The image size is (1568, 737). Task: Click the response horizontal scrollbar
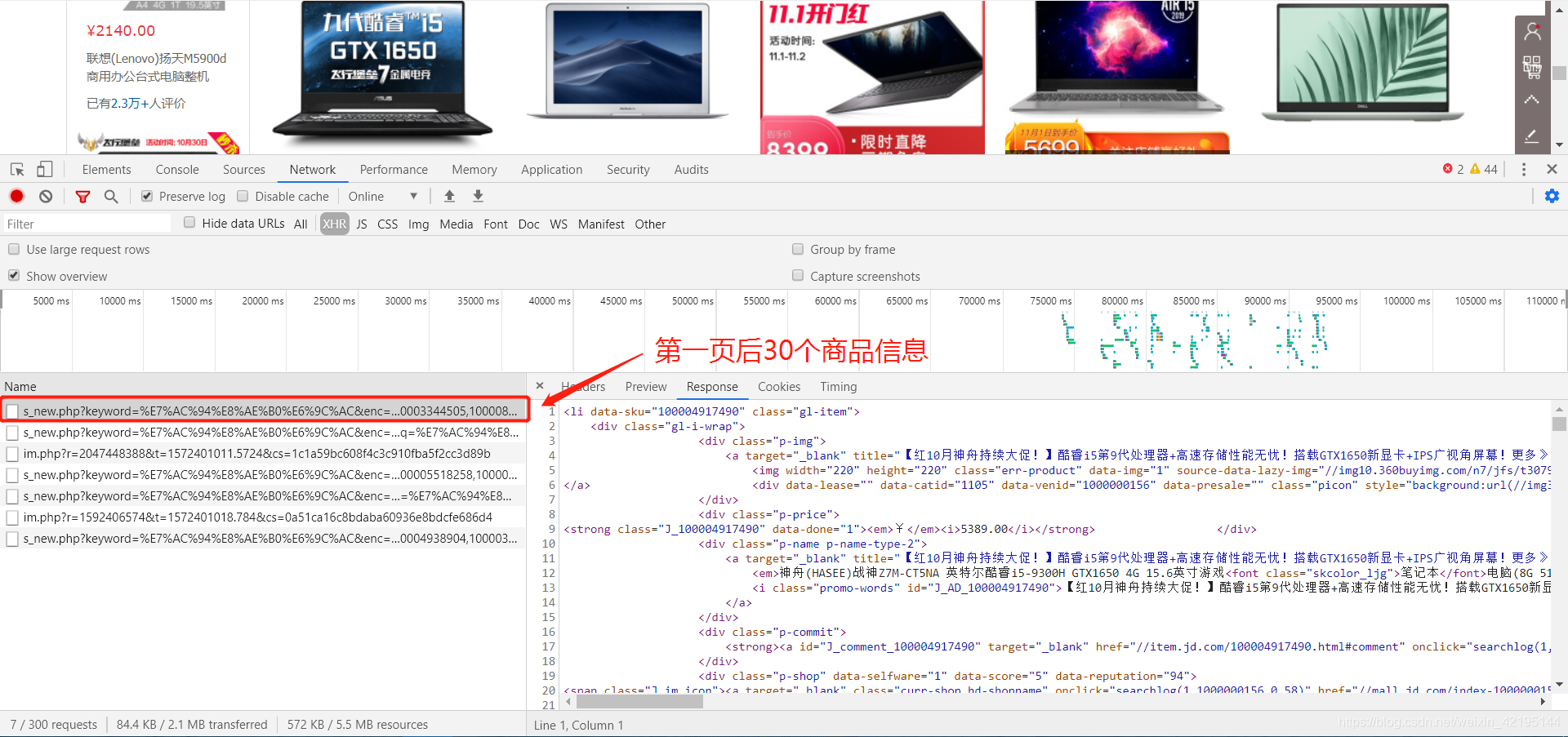(x=639, y=701)
